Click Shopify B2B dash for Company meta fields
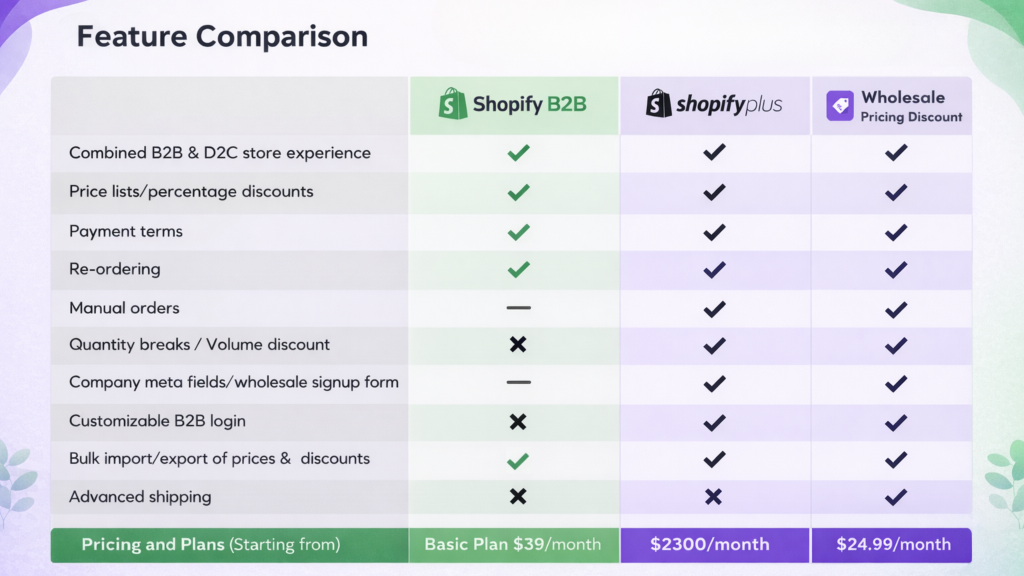This screenshot has width=1024, height=576. pos(518,382)
